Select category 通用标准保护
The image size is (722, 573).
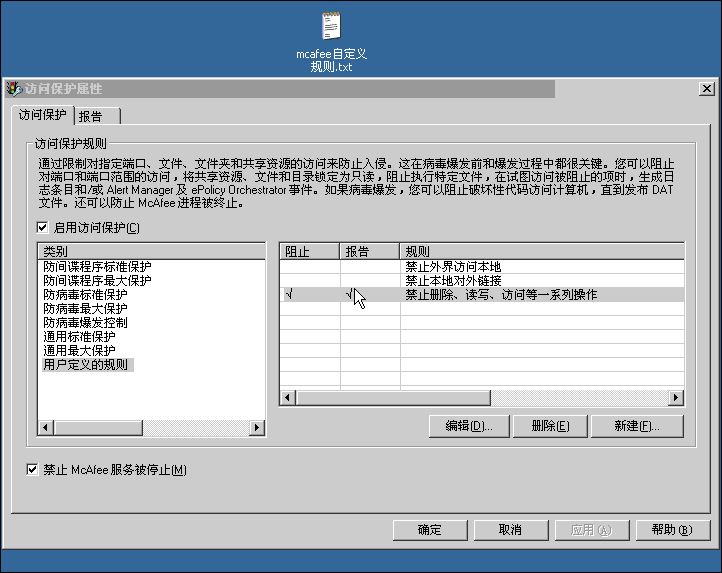(79, 337)
